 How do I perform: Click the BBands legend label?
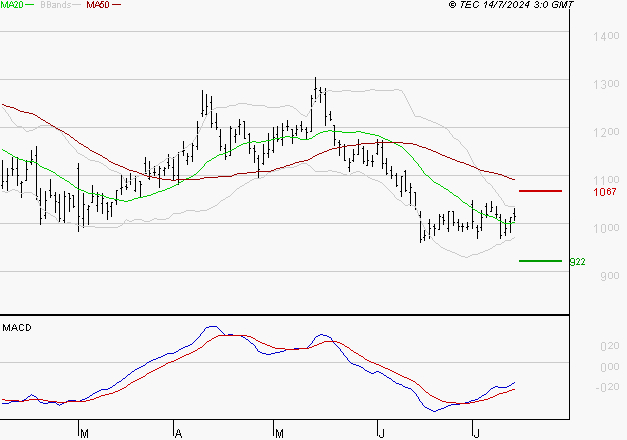point(56,5)
